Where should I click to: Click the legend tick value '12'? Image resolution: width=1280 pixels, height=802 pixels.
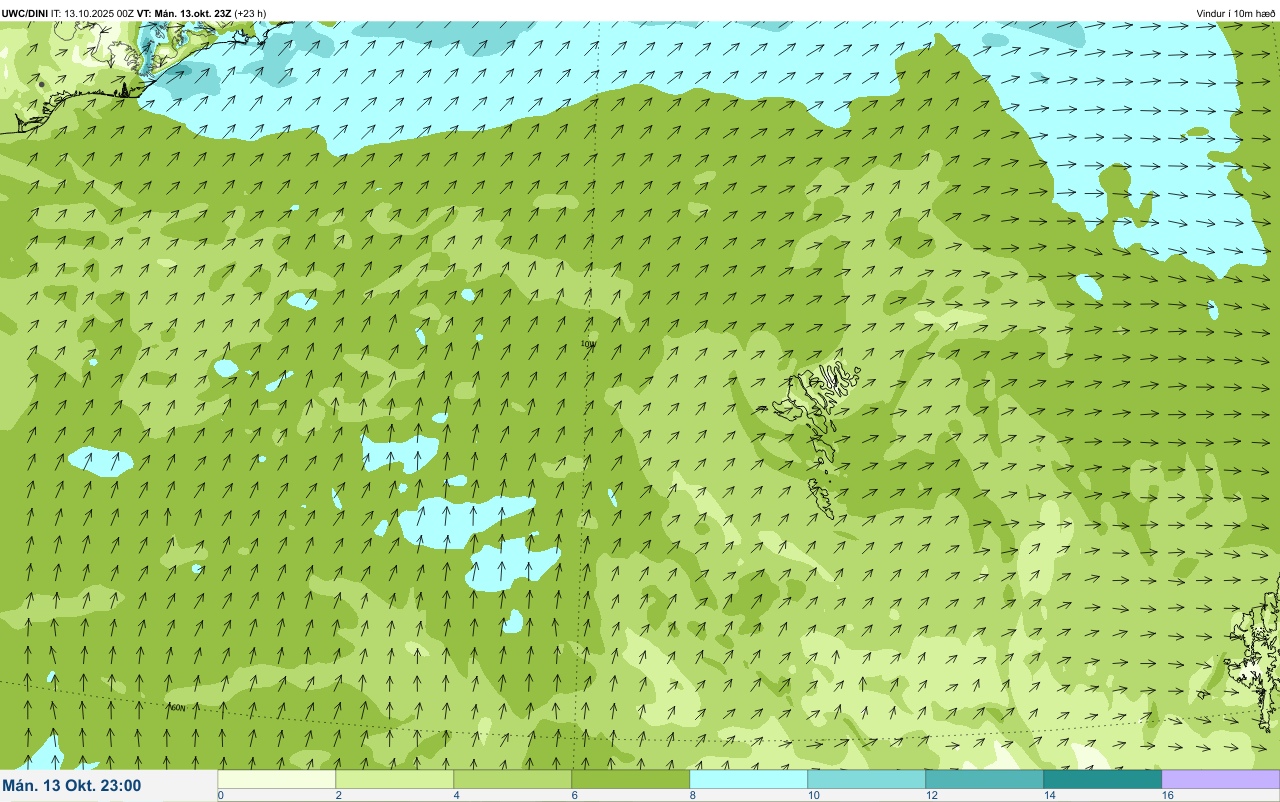[x=932, y=795]
